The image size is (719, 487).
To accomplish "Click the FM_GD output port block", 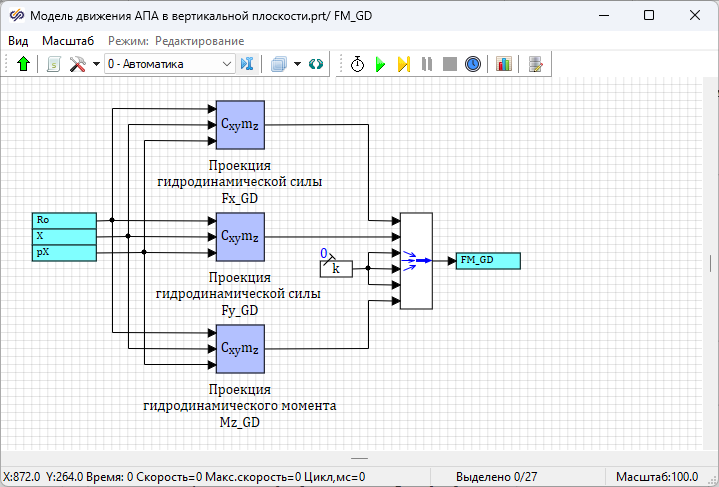I will point(488,261).
